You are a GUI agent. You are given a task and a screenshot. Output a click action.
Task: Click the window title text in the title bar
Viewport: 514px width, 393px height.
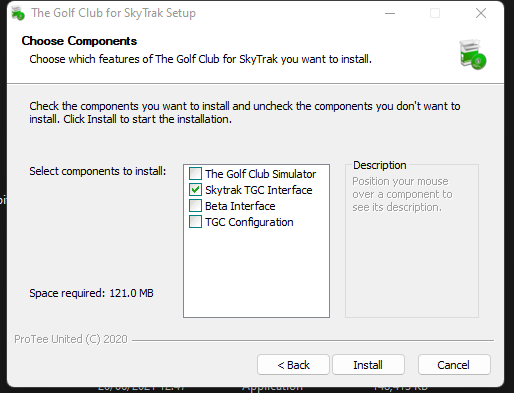[113, 13]
